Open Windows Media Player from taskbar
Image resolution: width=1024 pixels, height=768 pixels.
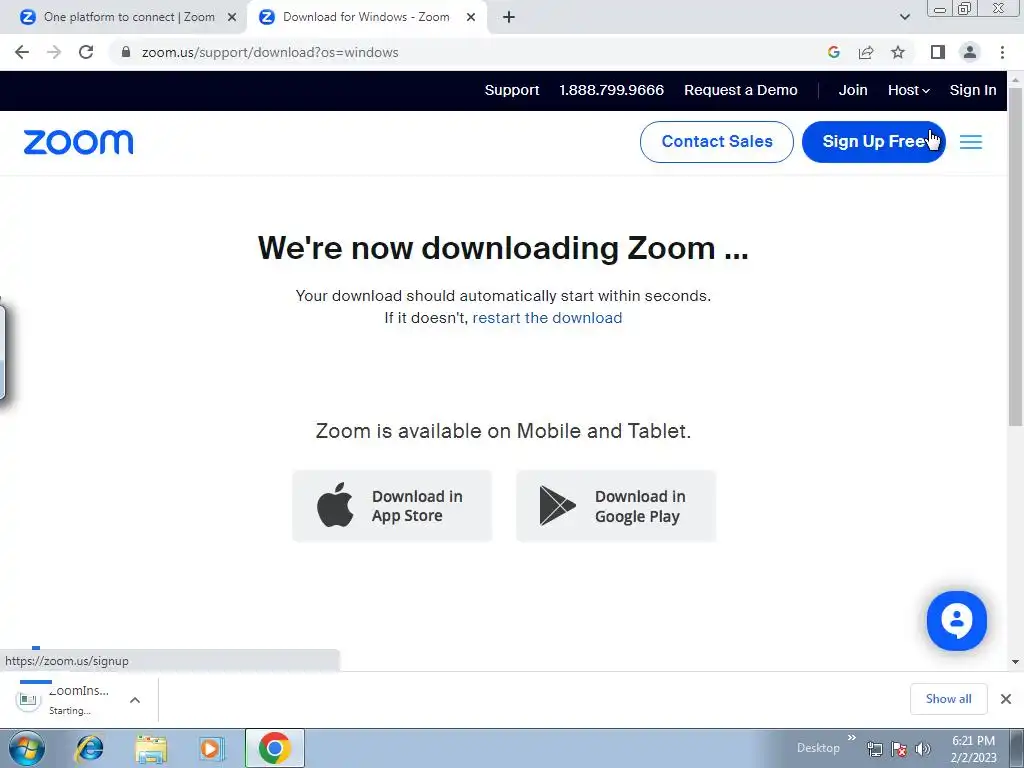(212, 748)
